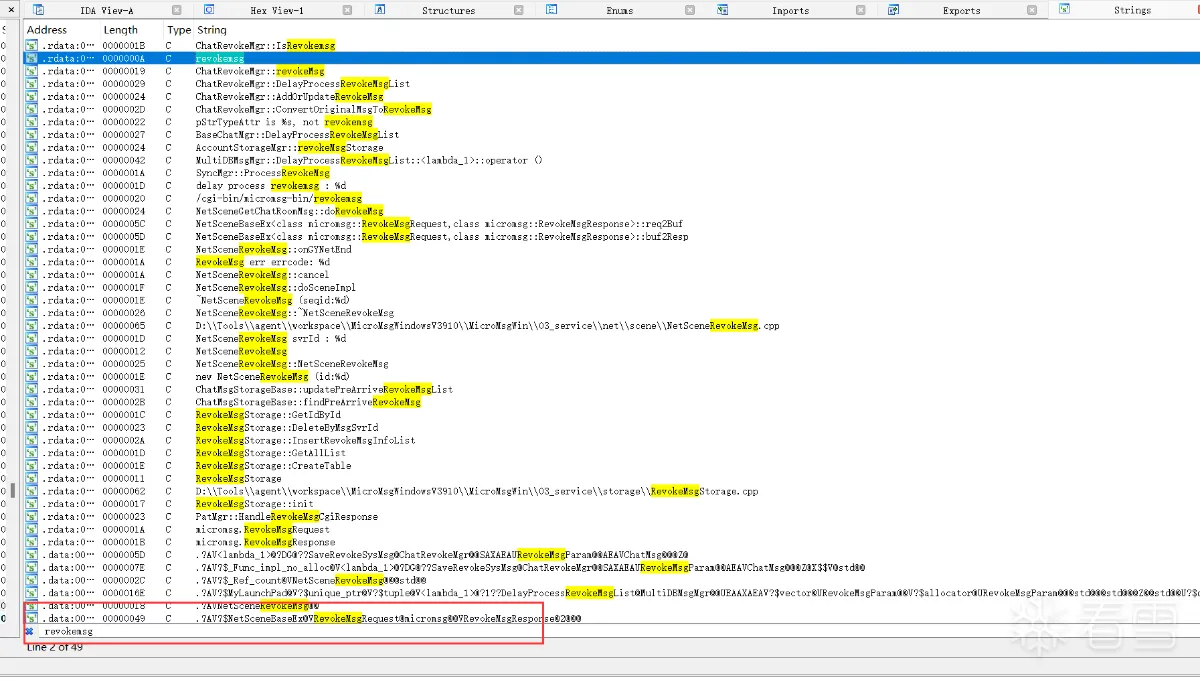1200x682 pixels.
Task: Sort list by Address column header
Action: click(47, 30)
